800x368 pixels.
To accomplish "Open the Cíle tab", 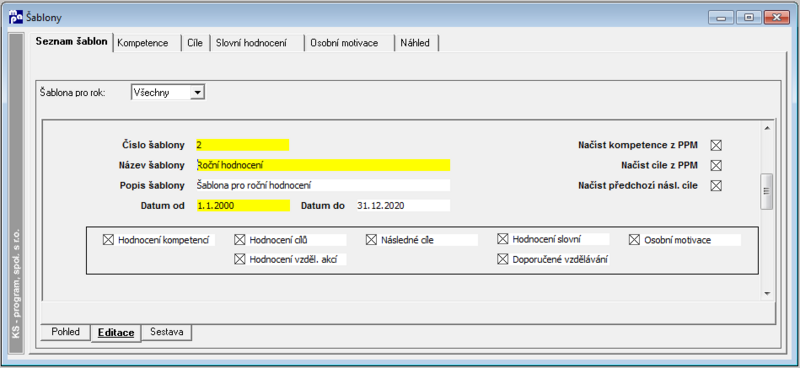I will point(195,43).
